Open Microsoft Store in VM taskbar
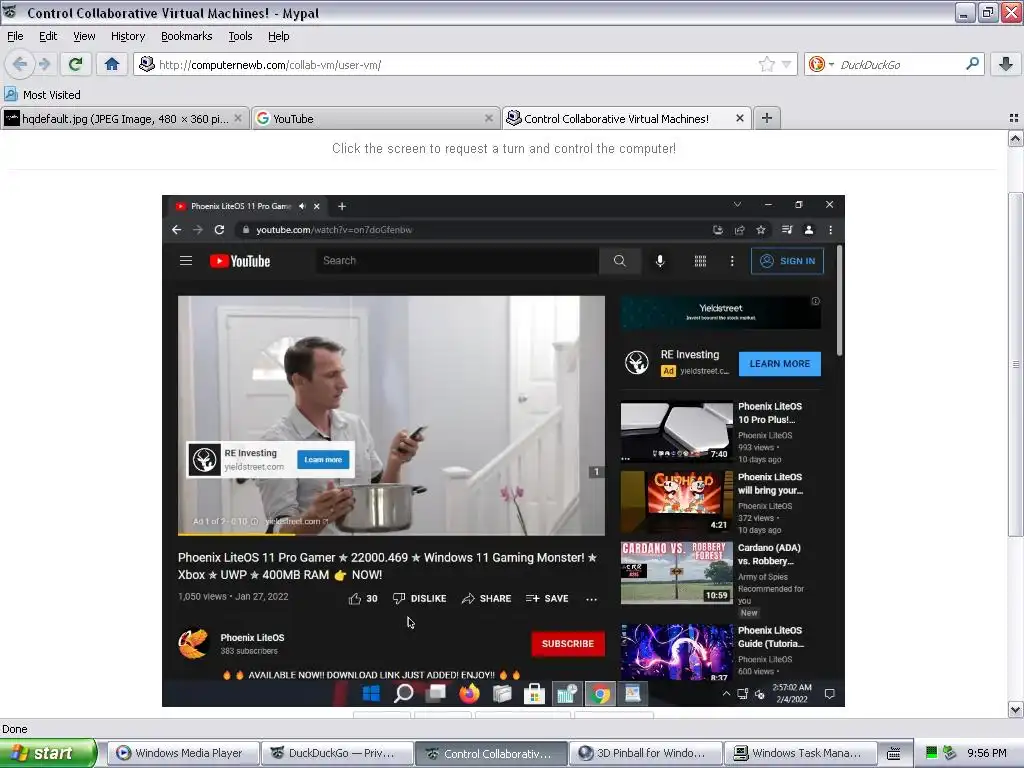Image resolution: width=1024 pixels, height=768 pixels. click(534, 693)
